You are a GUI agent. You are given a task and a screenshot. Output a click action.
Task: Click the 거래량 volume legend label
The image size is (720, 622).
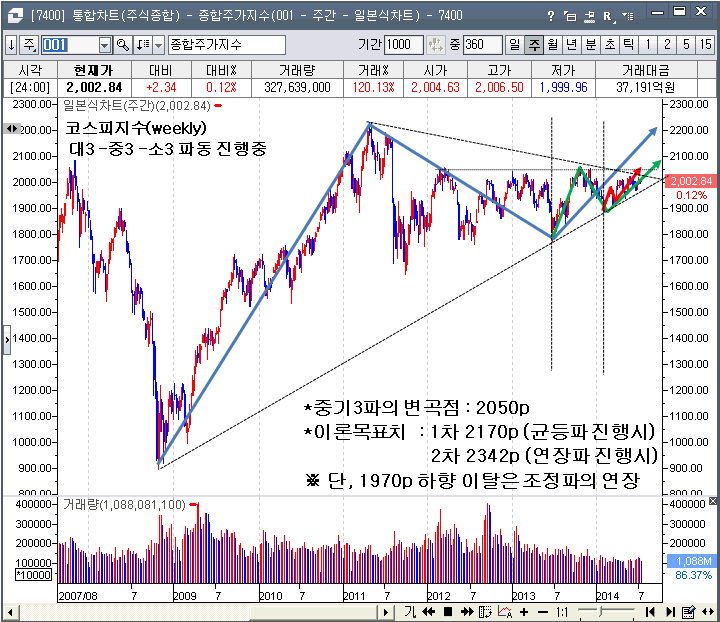coord(124,505)
